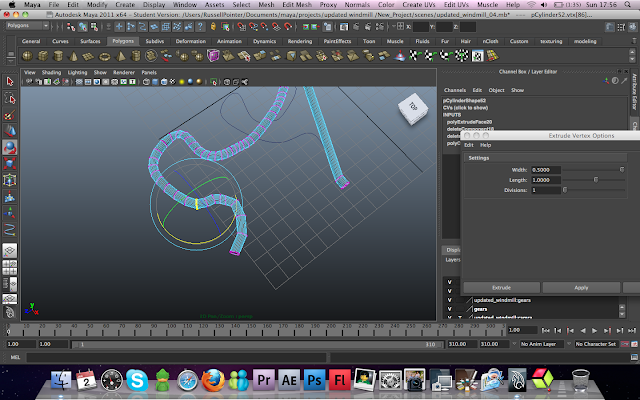Select the arrow Select tool

(9, 82)
